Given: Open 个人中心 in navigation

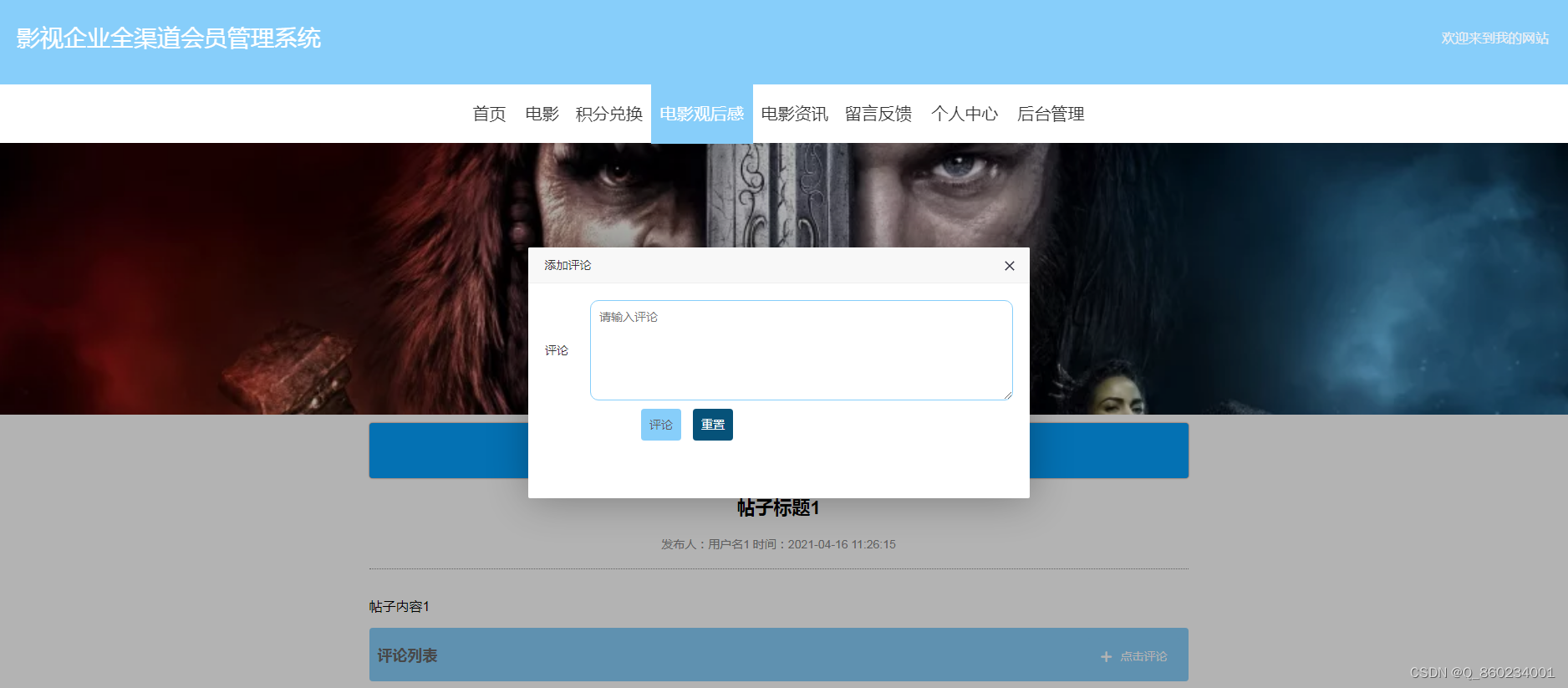Looking at the screenshot, I should point(965,114).
